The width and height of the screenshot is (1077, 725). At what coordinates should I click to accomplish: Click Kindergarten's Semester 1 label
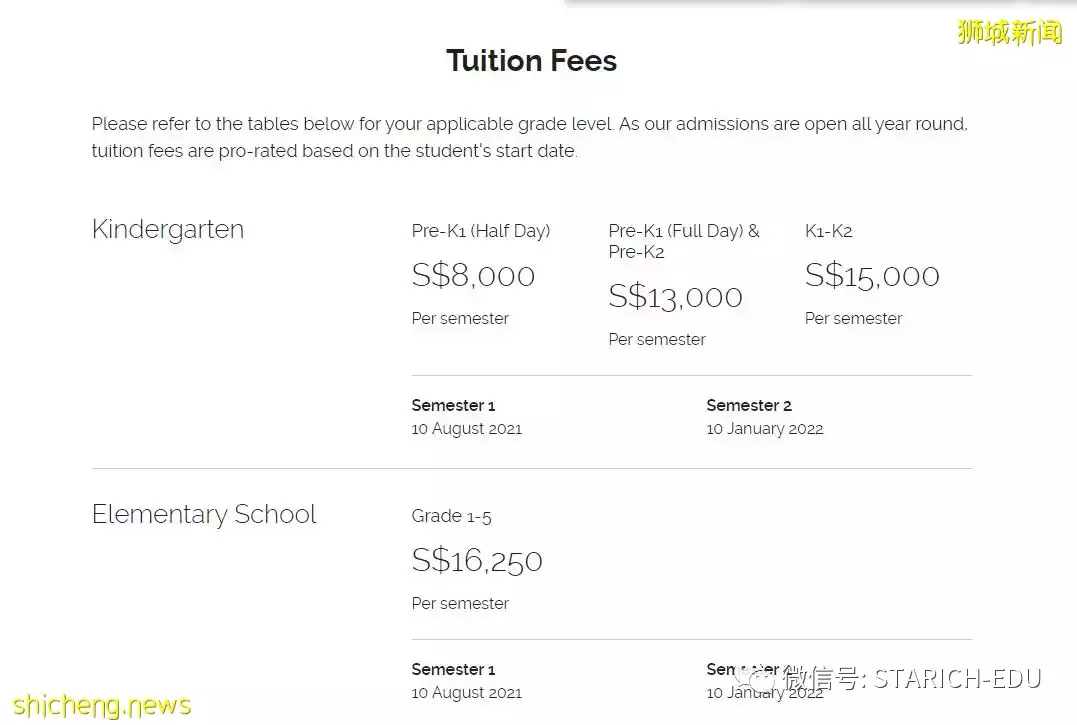pyautogui.click(x=453, y=405)
